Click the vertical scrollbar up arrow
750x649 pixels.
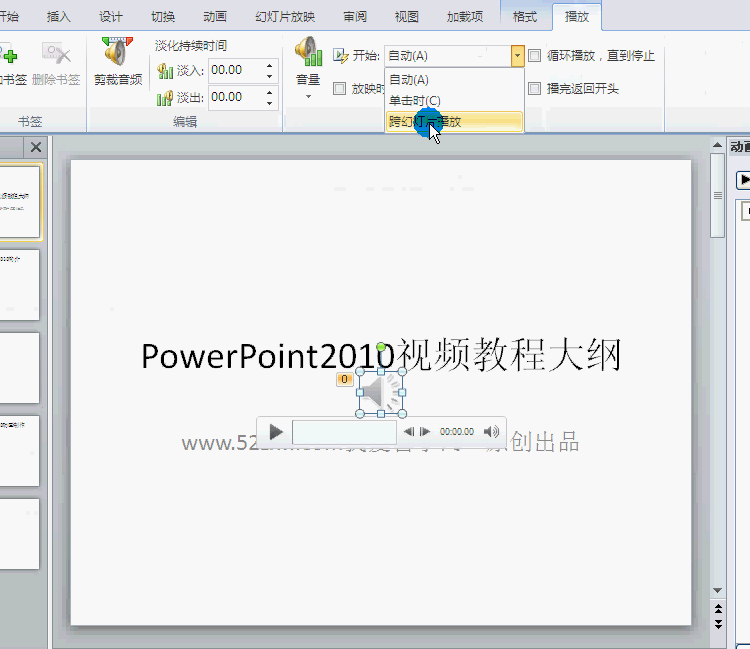point(717,145)
